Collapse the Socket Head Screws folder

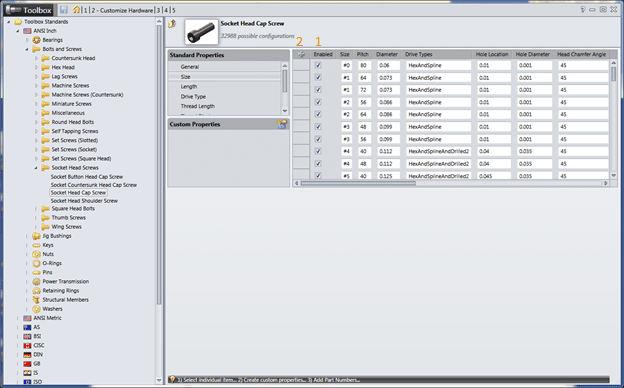coord(36,168)
